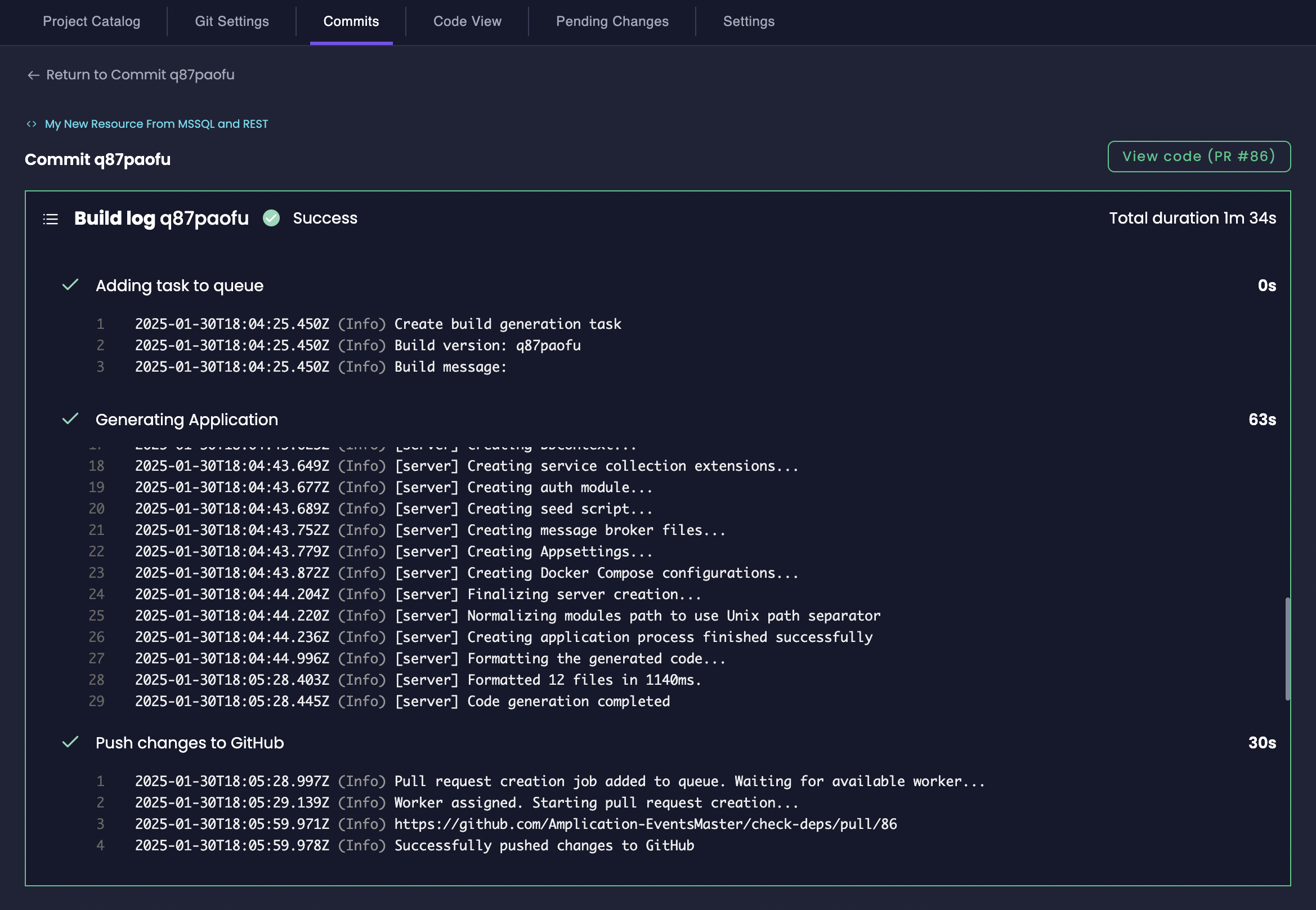Click checkmark beside Generating Application

70,419
